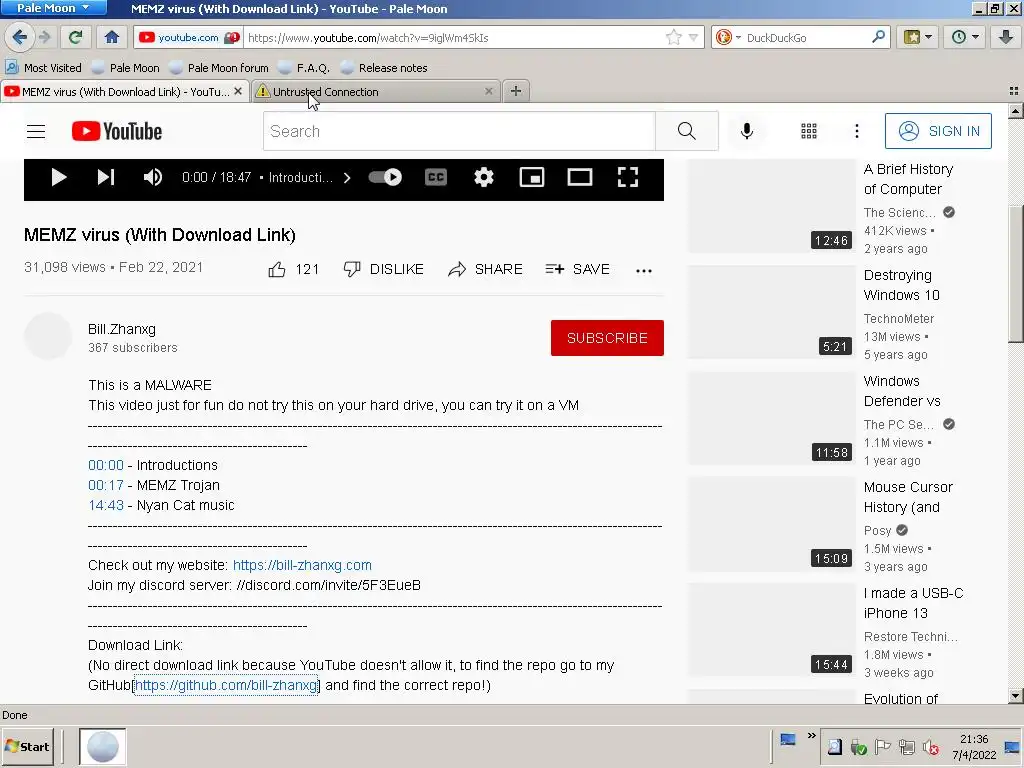Open the Most Visited bookmarks folder

point(43,67)
